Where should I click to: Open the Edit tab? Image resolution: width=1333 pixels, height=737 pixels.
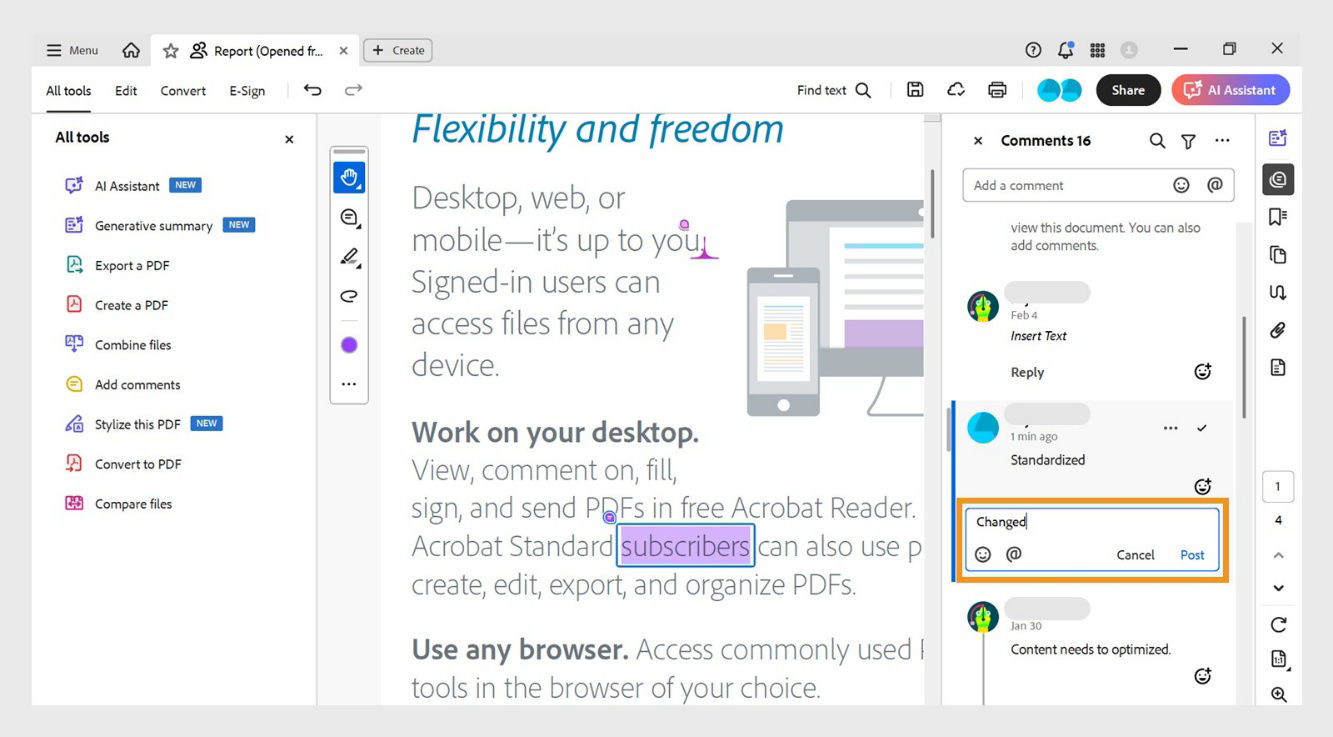point(126,90)
